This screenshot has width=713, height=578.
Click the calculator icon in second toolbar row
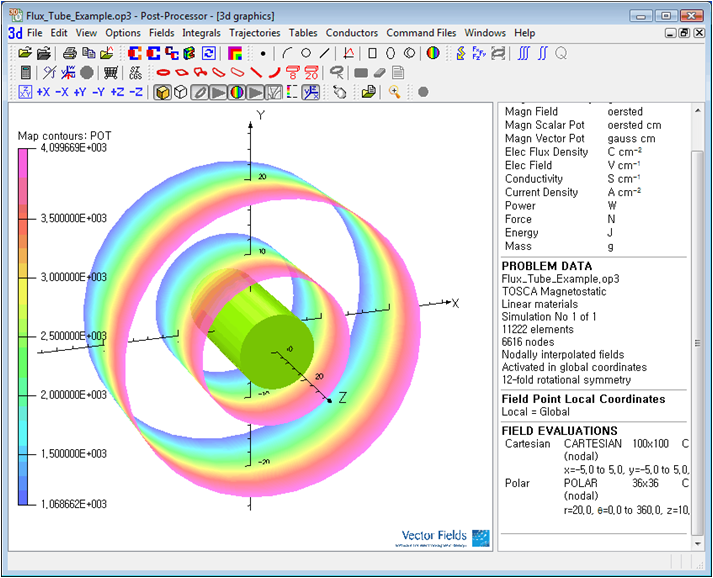tap(26, 72)
